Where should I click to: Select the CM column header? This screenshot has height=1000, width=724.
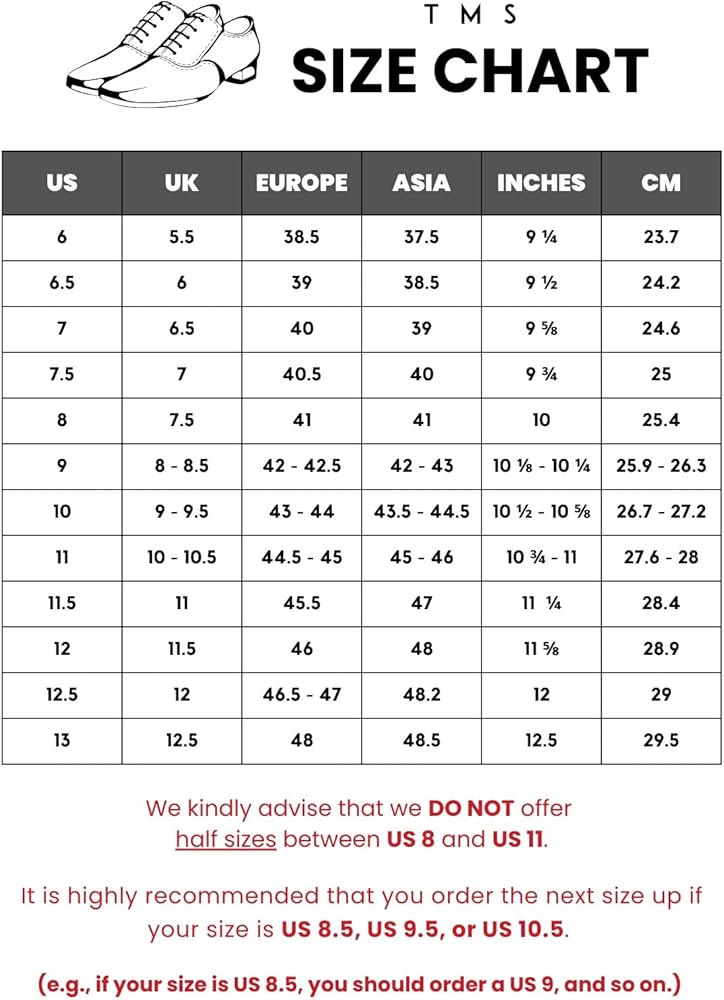click(661, 183)
